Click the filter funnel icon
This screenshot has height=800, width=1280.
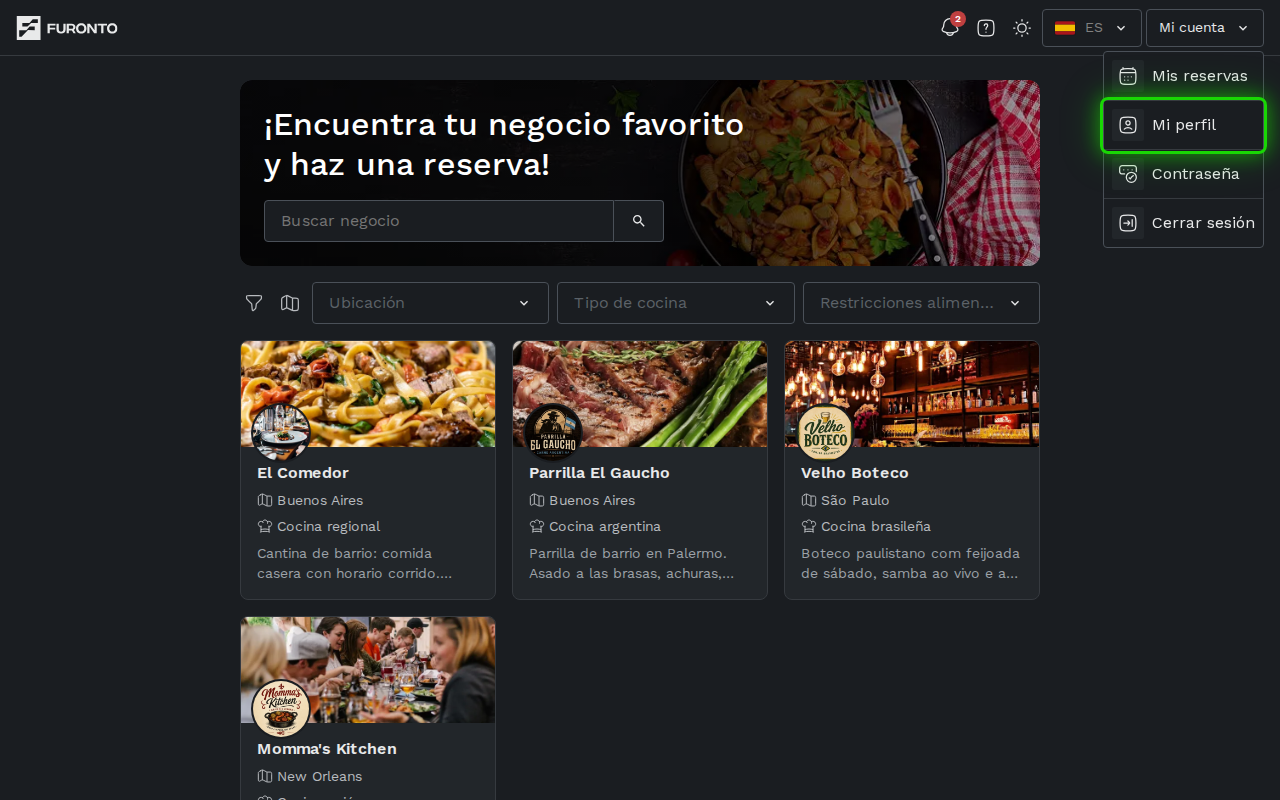pos(254,303)
